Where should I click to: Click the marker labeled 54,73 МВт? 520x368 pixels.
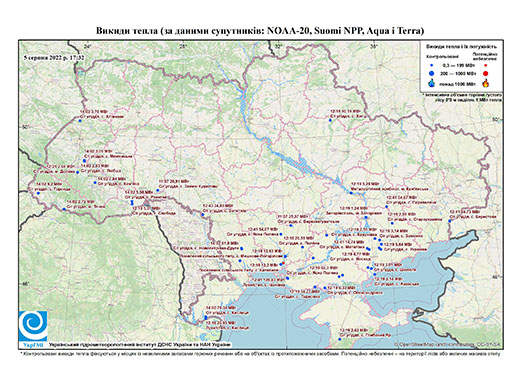click(449, 221)
